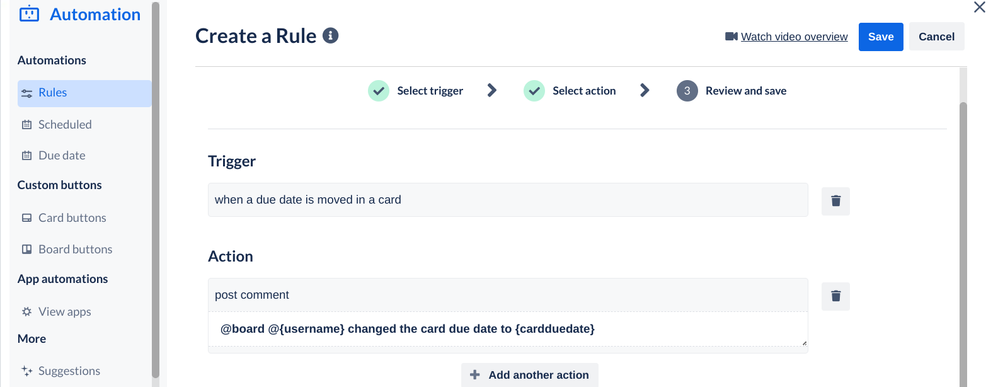Click the Select trigger checkmark step
This screenshot has height=387, width=998.
click(x=379, y=91)
